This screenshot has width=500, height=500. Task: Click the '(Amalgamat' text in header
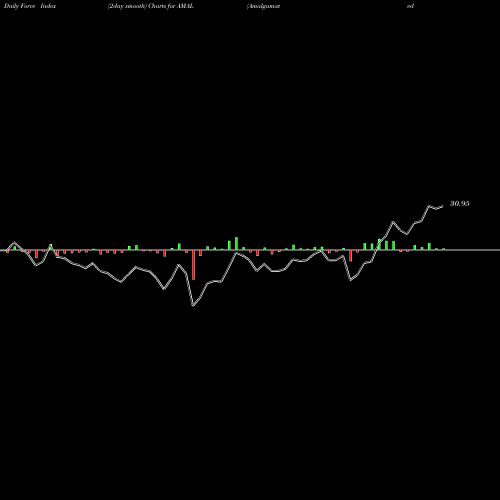pyautogui.click(x=263, y=6)
